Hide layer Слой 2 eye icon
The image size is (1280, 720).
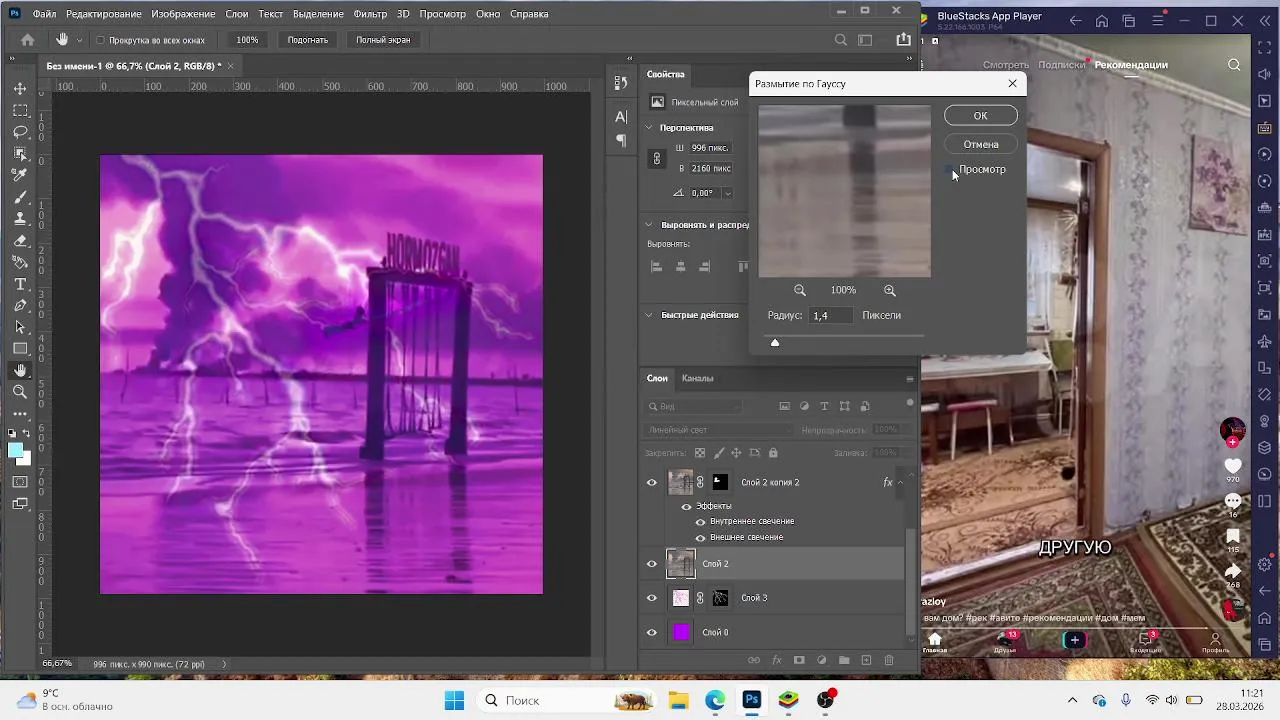[x=652, y=564]
